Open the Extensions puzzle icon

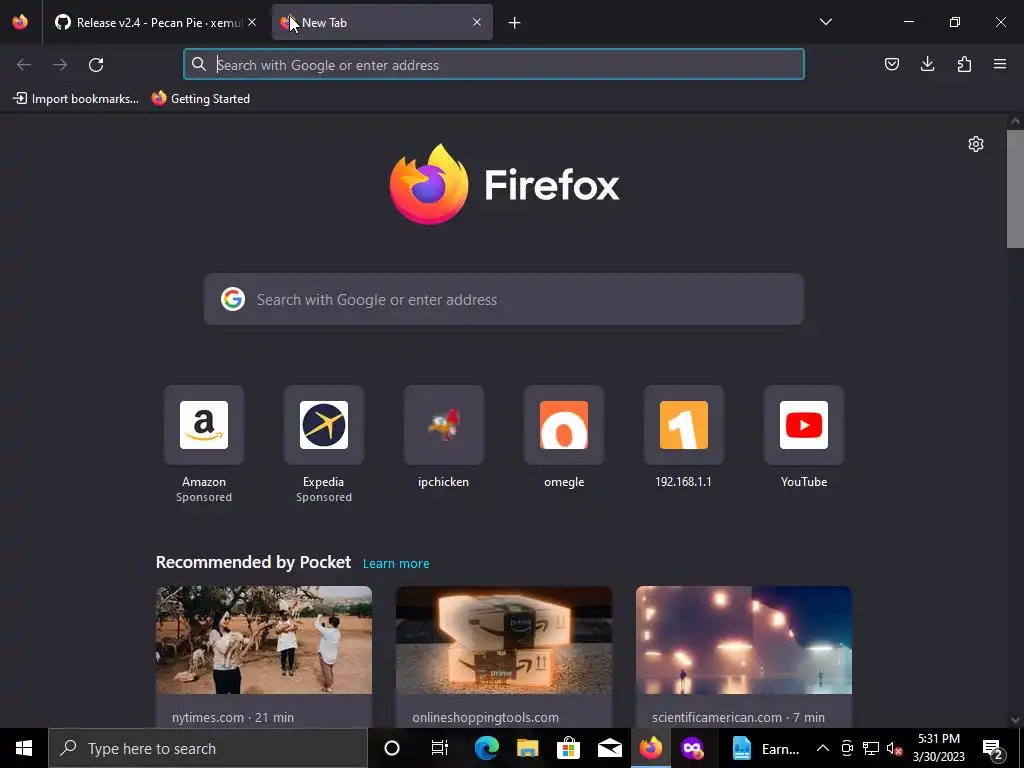point(964,64)
